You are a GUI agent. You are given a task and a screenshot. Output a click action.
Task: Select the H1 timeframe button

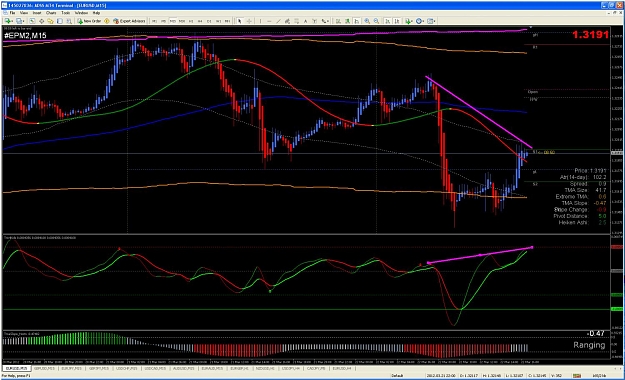[191, 21]
